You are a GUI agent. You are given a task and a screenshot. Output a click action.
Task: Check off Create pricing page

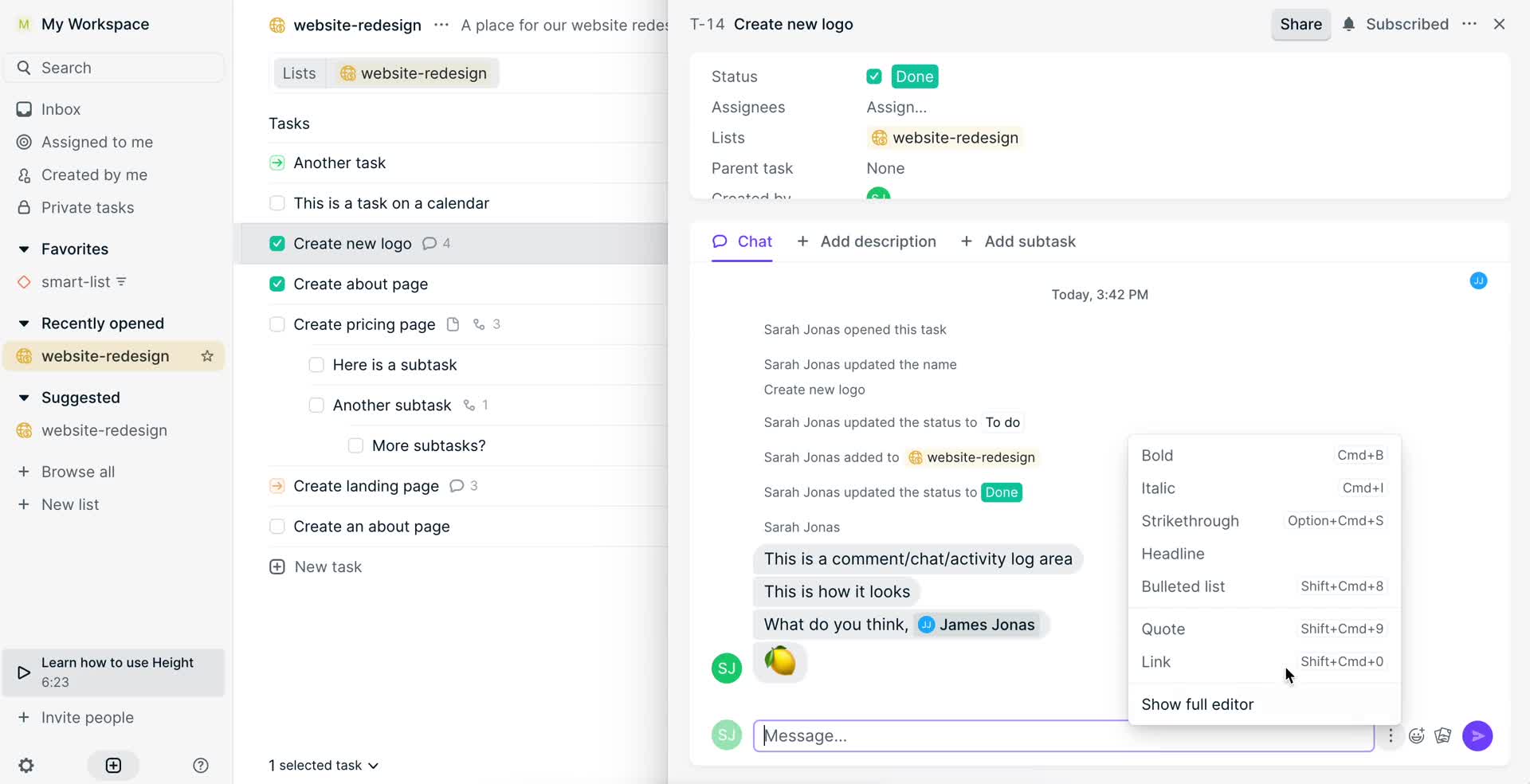coord(277,324)
